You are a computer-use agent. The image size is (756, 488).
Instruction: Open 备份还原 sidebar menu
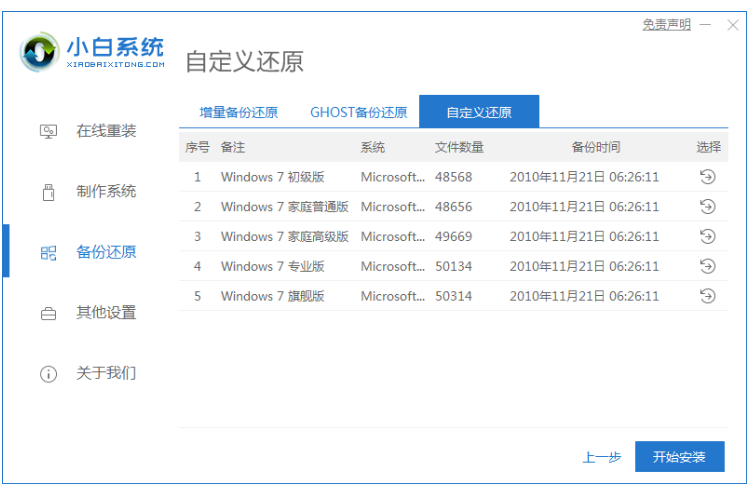pyautogui.click(x=106, y=252)
